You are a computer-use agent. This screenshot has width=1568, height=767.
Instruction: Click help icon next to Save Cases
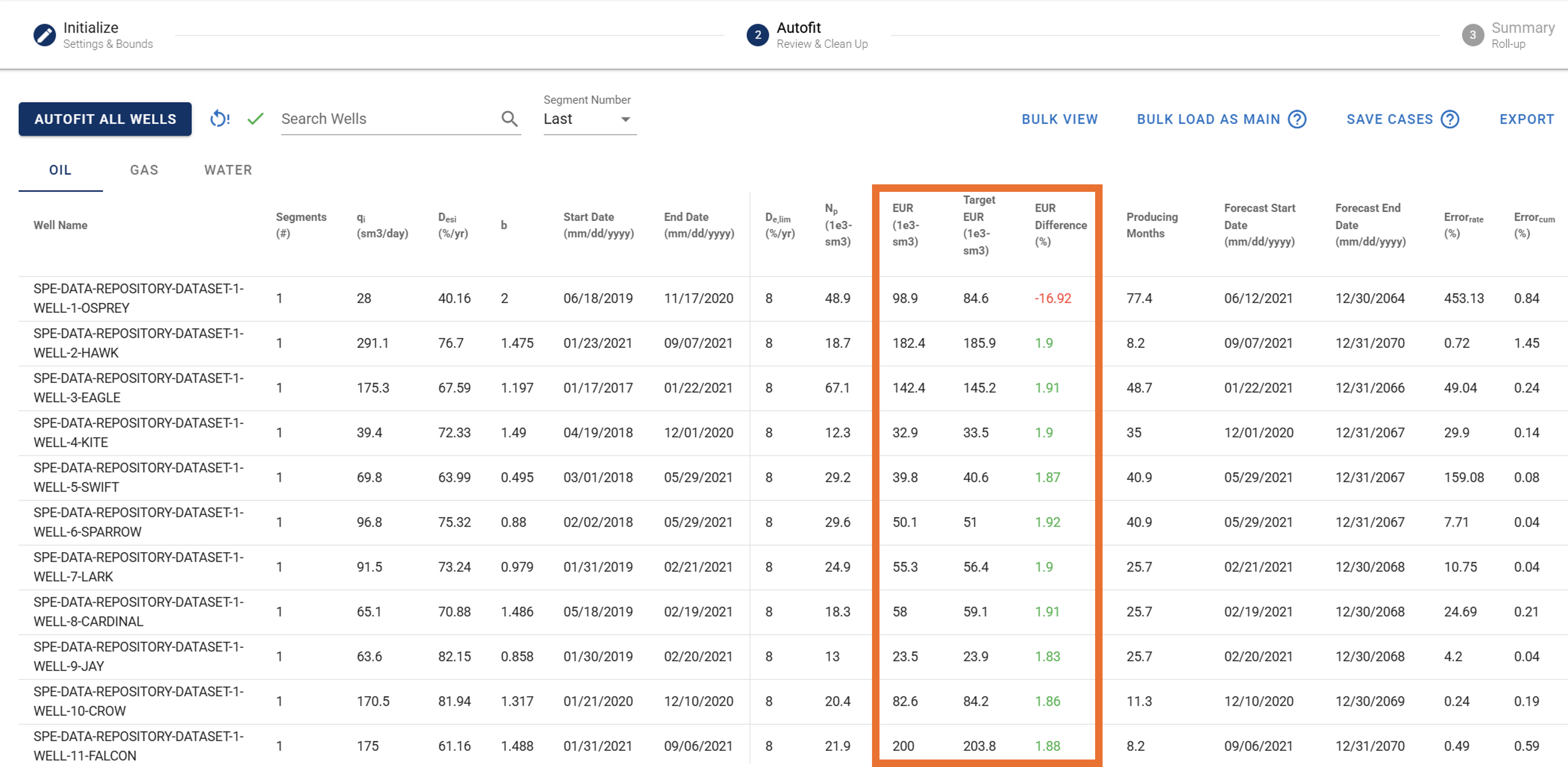(x=1450, y=119)
